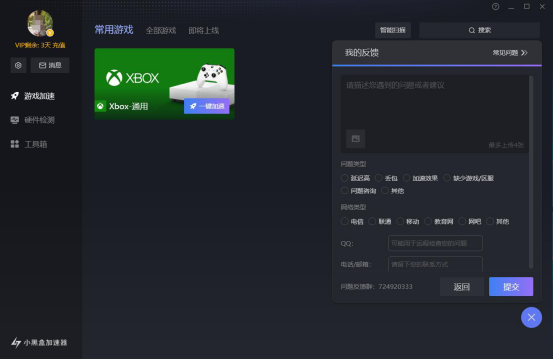Image resolution: width=553 pixels, height=360 pixels.
Task: Click the Xbox-通用 game card image
Action: coord(164,84)
